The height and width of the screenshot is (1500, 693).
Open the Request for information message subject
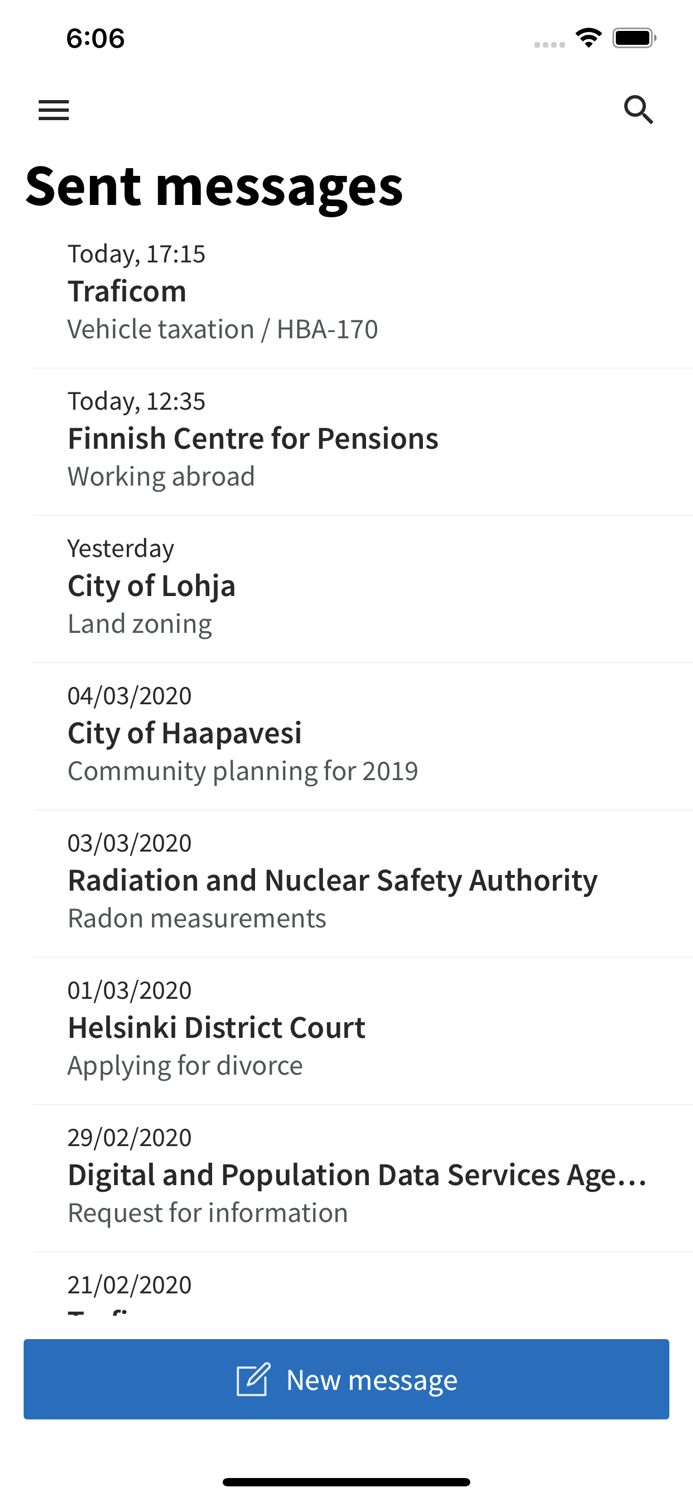pos(207,1212)
